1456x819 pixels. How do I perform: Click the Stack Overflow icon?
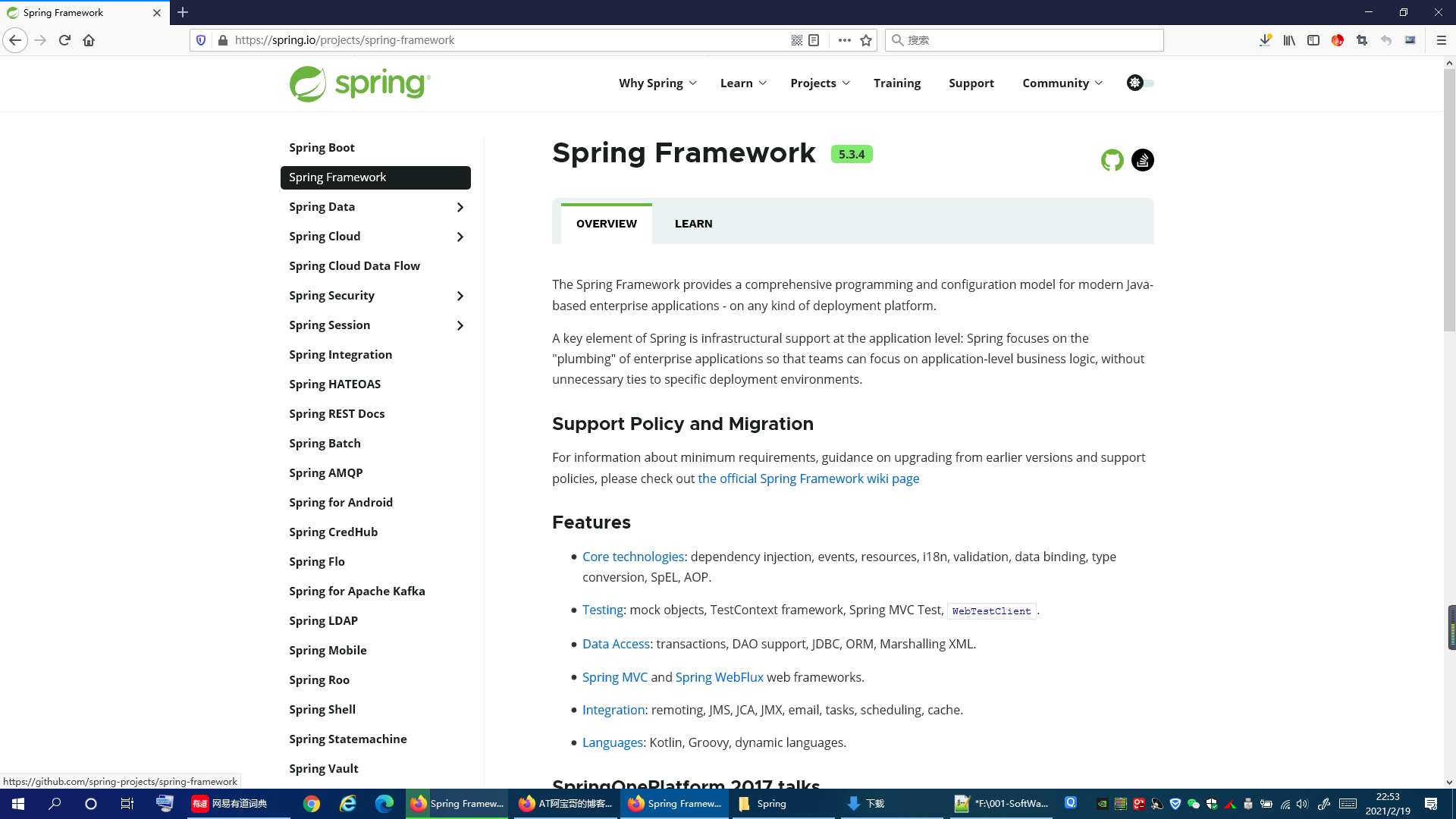pos(1142,160)
